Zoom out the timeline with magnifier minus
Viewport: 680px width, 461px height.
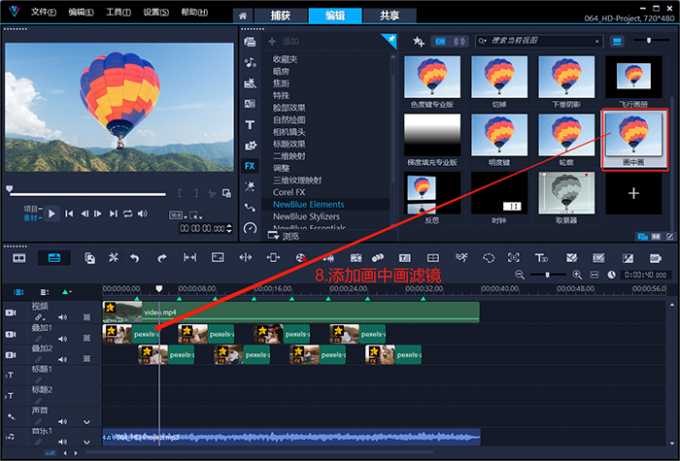click(520, 275)
